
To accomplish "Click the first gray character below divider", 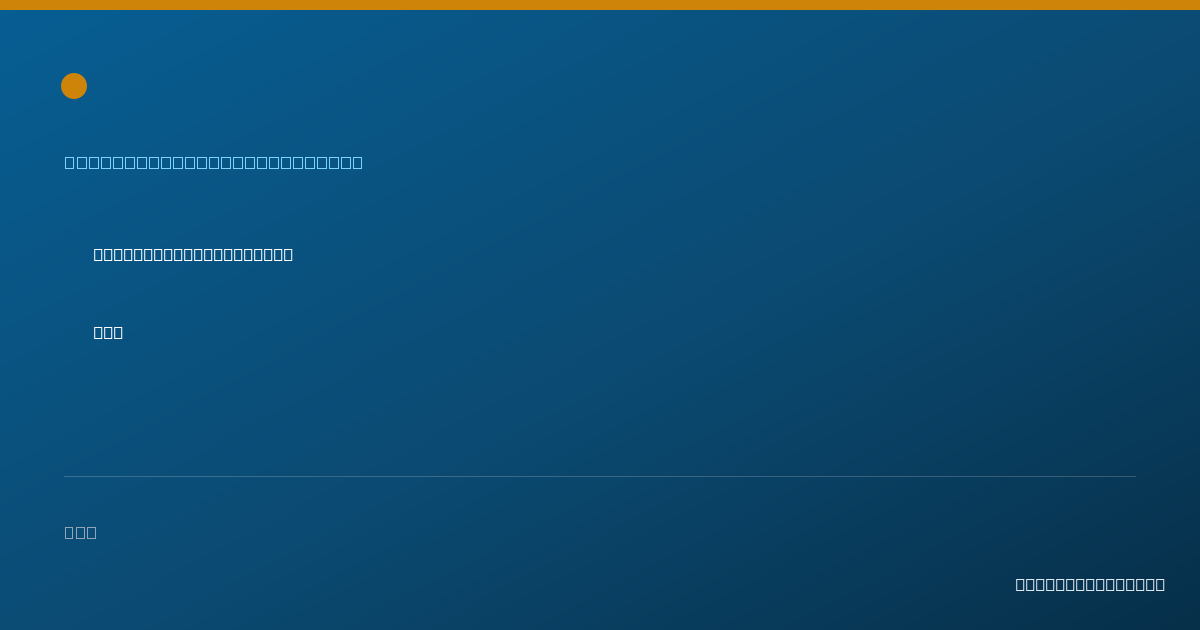I will [70, 532].
